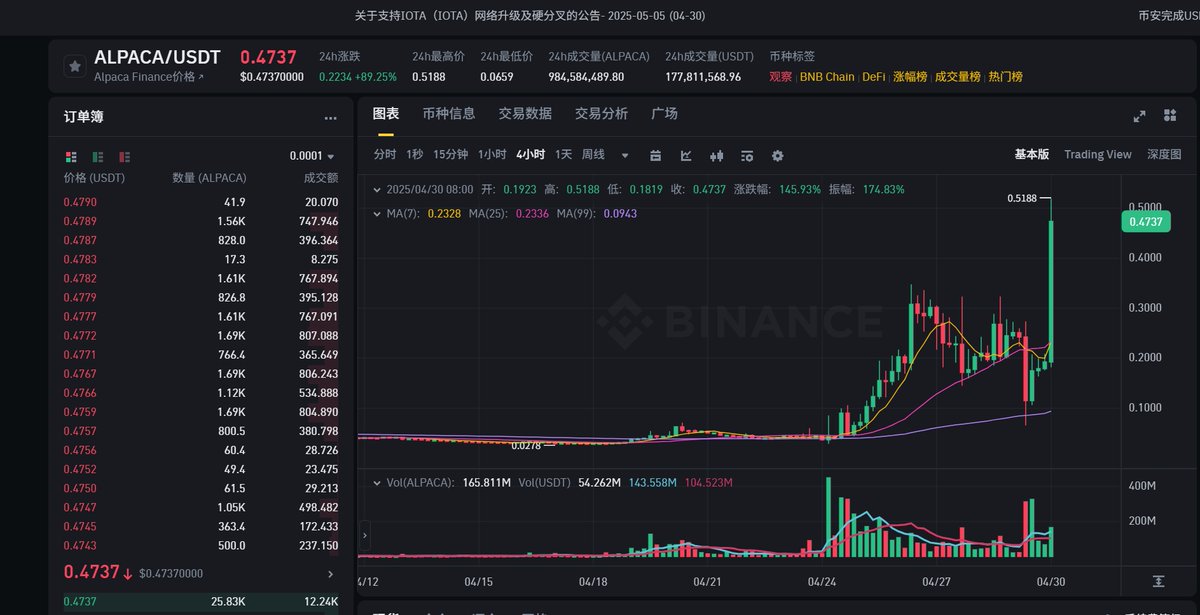
Task: Select the 1天 interval
Action: tap(564, 155)
